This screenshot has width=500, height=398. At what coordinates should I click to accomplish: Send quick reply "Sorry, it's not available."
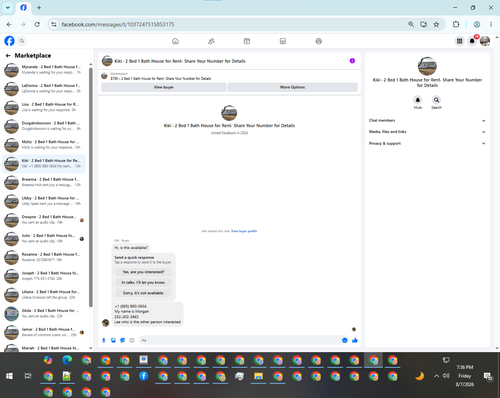(x=143, y=293)
